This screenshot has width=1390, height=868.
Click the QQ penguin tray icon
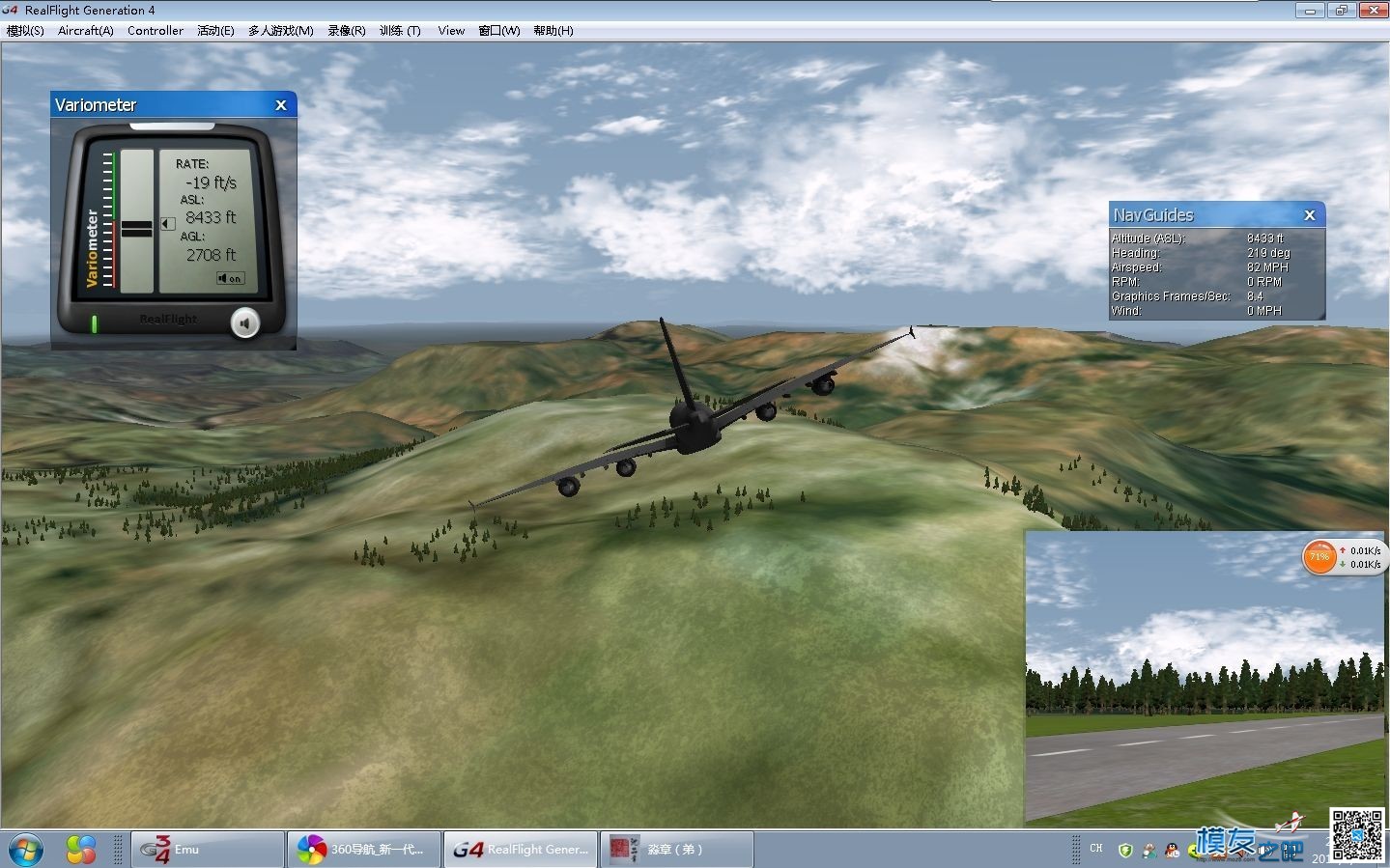click(x=1172, y=851)
